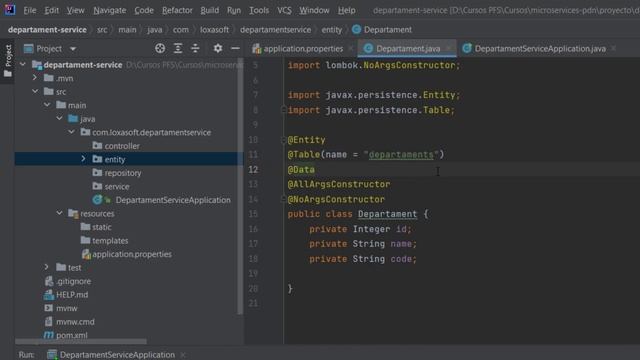This screenshot has height=360, width=640.
Task: Close the Run DepartamentServiceApplication tab
Action: (183, 354)
